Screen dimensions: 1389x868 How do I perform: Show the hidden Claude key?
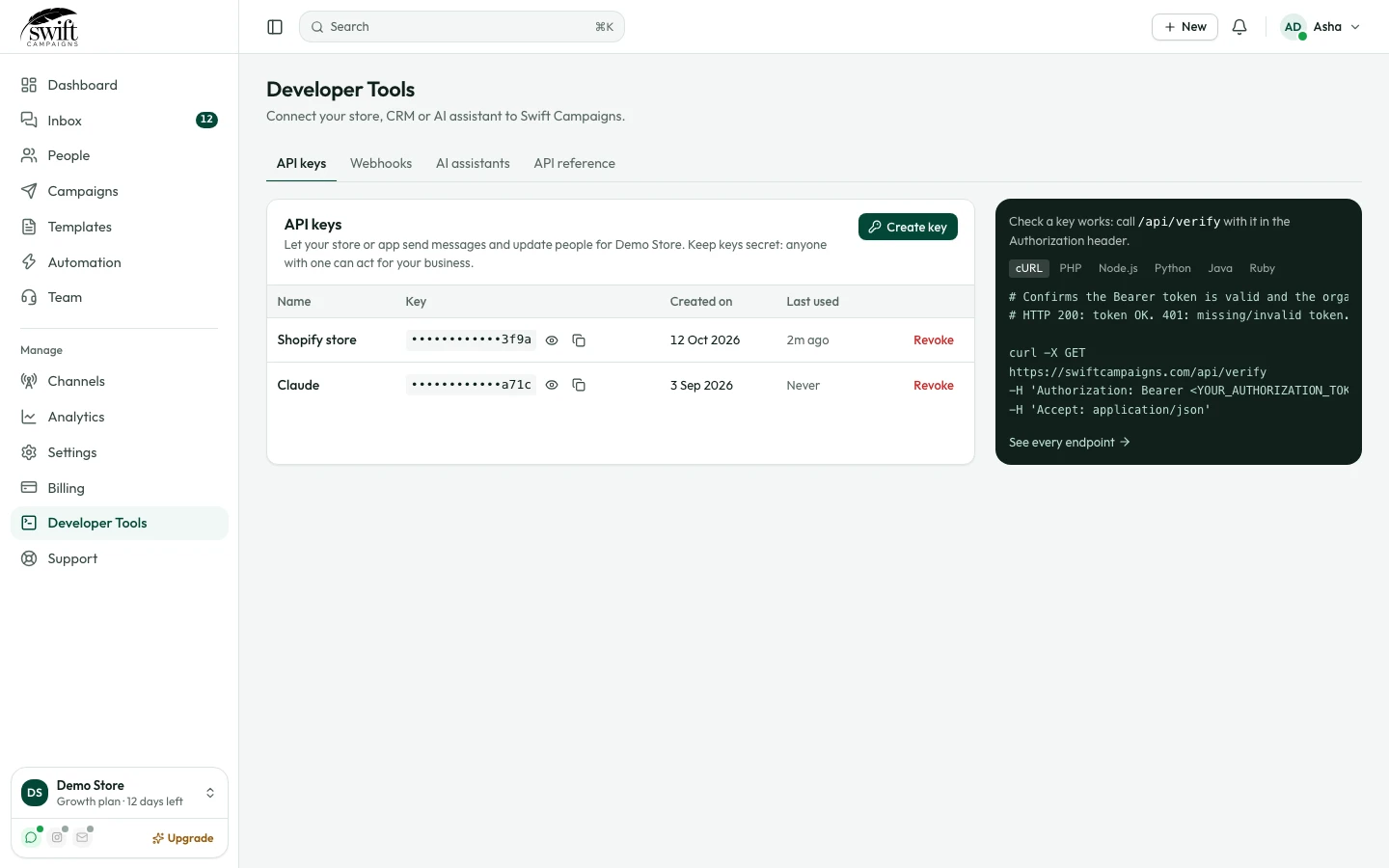pyautogui.click(x=552, y=385)
